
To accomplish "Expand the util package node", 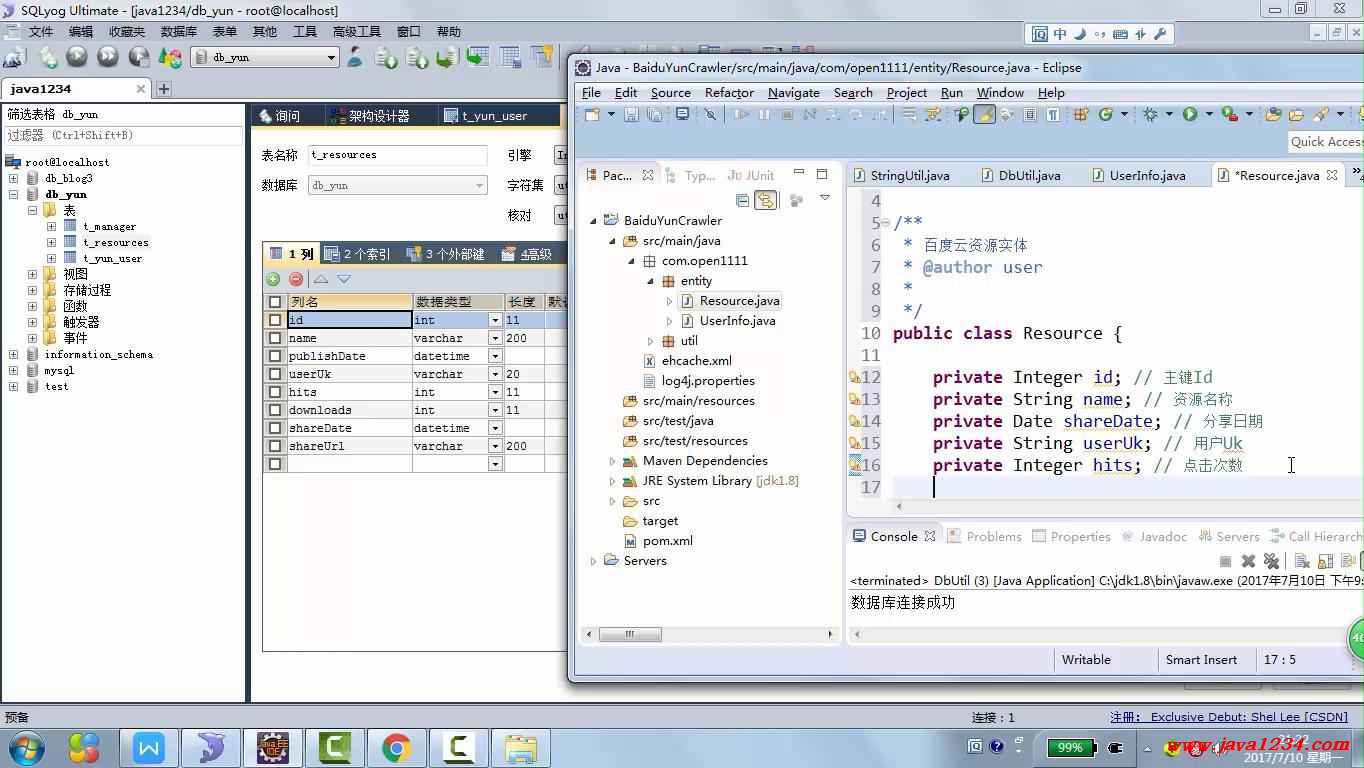I will [x=650, y=341].
